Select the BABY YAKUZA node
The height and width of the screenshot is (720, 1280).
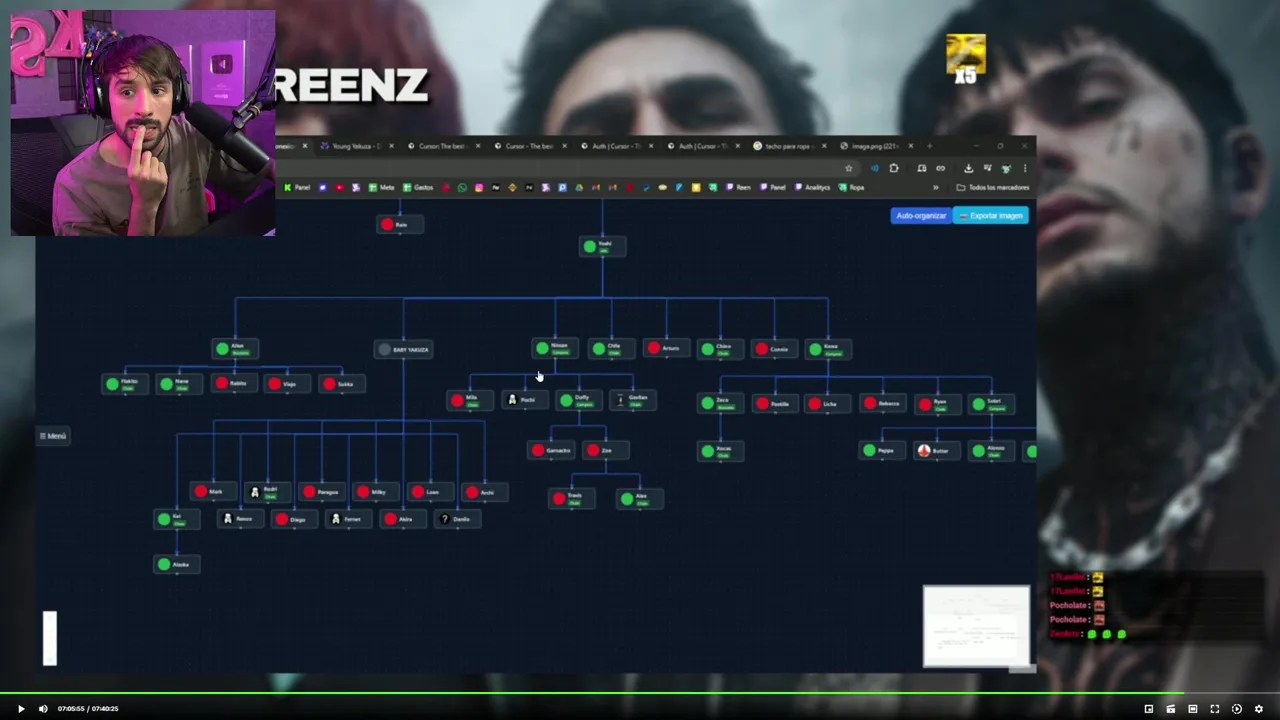point(404,349)
